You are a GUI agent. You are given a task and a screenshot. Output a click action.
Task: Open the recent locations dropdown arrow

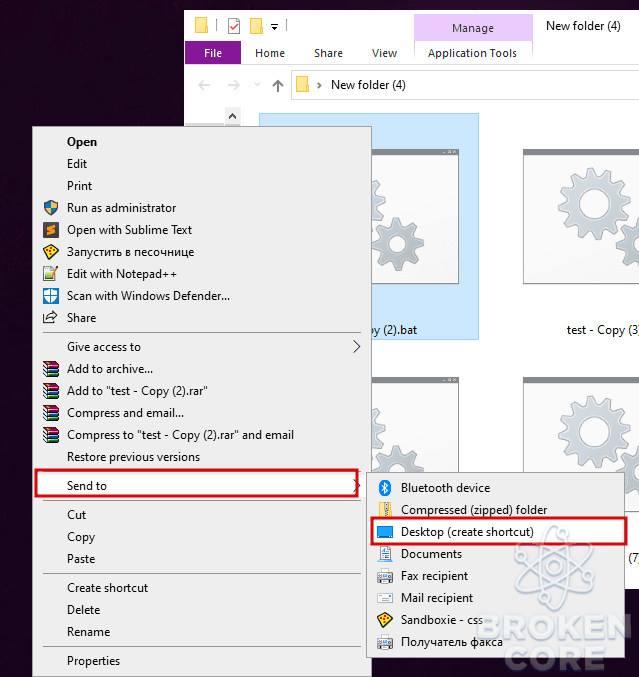[x=257, y=85]
